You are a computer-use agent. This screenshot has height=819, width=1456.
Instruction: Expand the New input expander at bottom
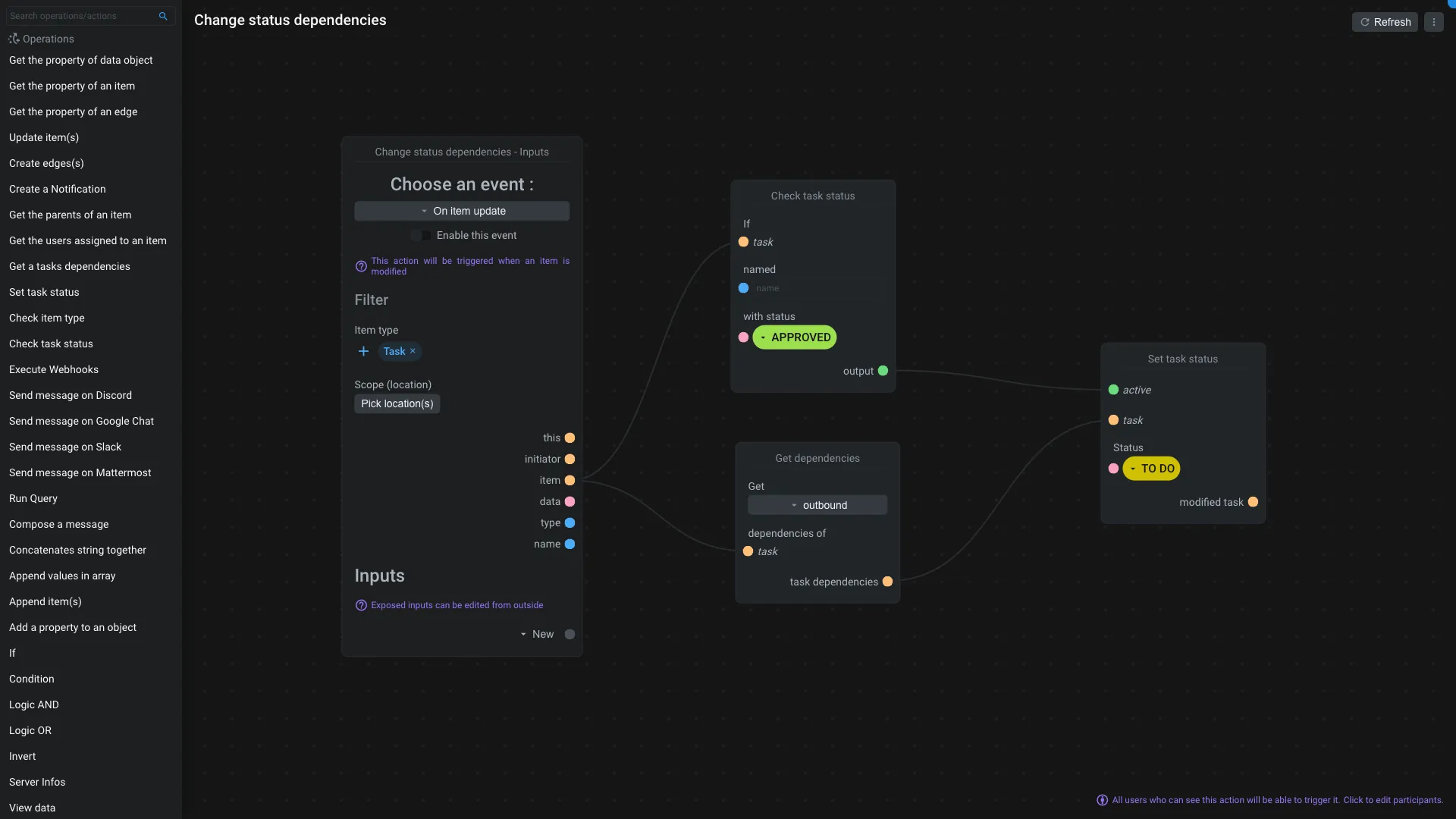pyautogui.click(x=523, y=634)
